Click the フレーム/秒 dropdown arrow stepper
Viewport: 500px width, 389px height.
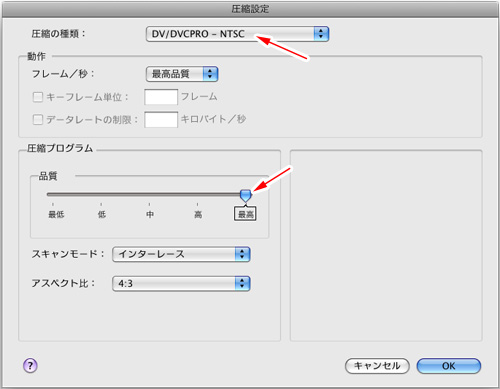click(x=210, y=74)
